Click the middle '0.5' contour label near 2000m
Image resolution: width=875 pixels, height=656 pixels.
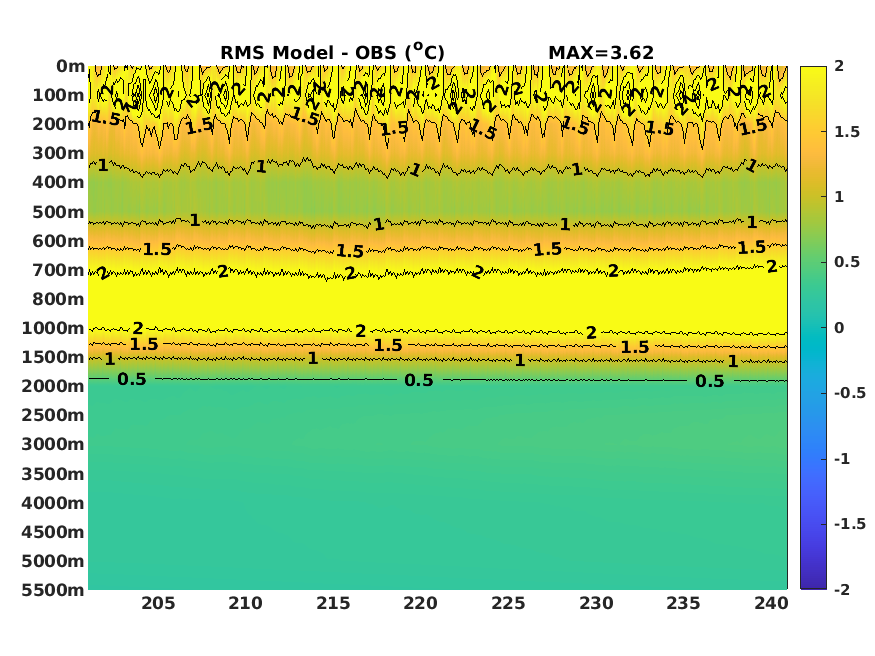point(419,381)
